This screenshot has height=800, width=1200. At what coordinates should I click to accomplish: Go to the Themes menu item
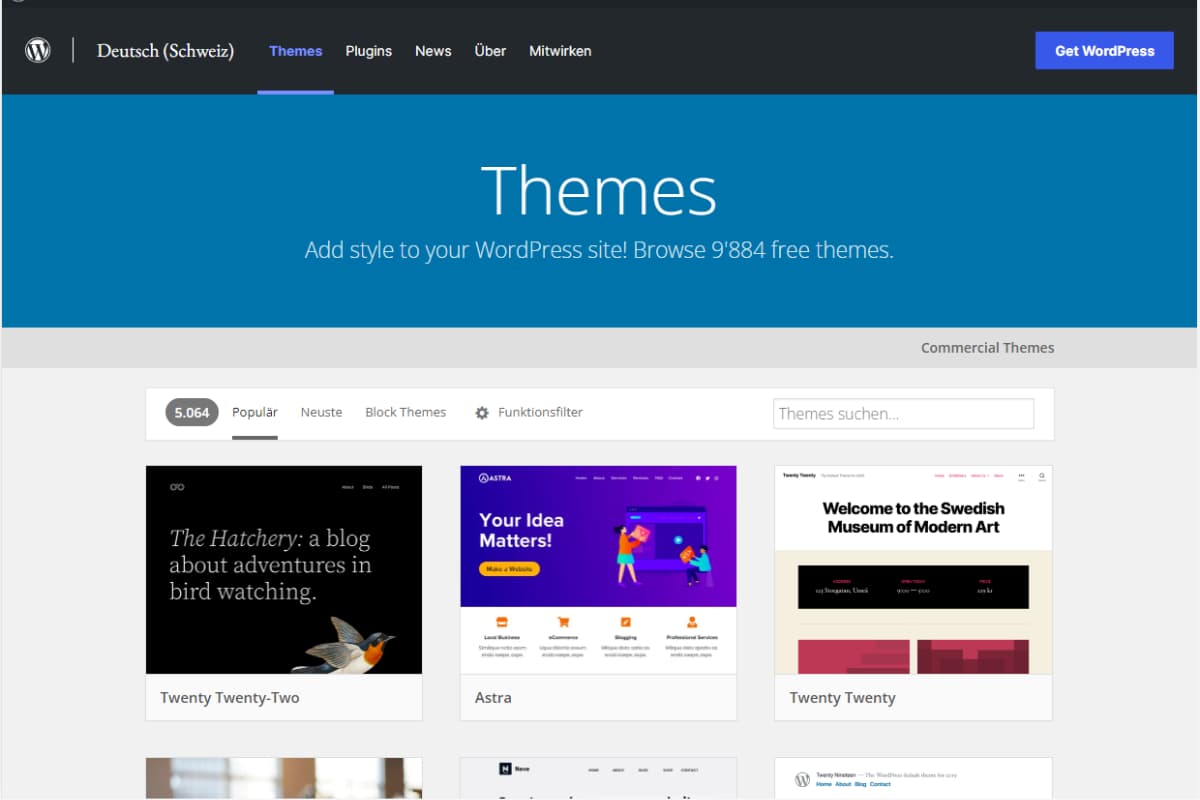[296, 51]
